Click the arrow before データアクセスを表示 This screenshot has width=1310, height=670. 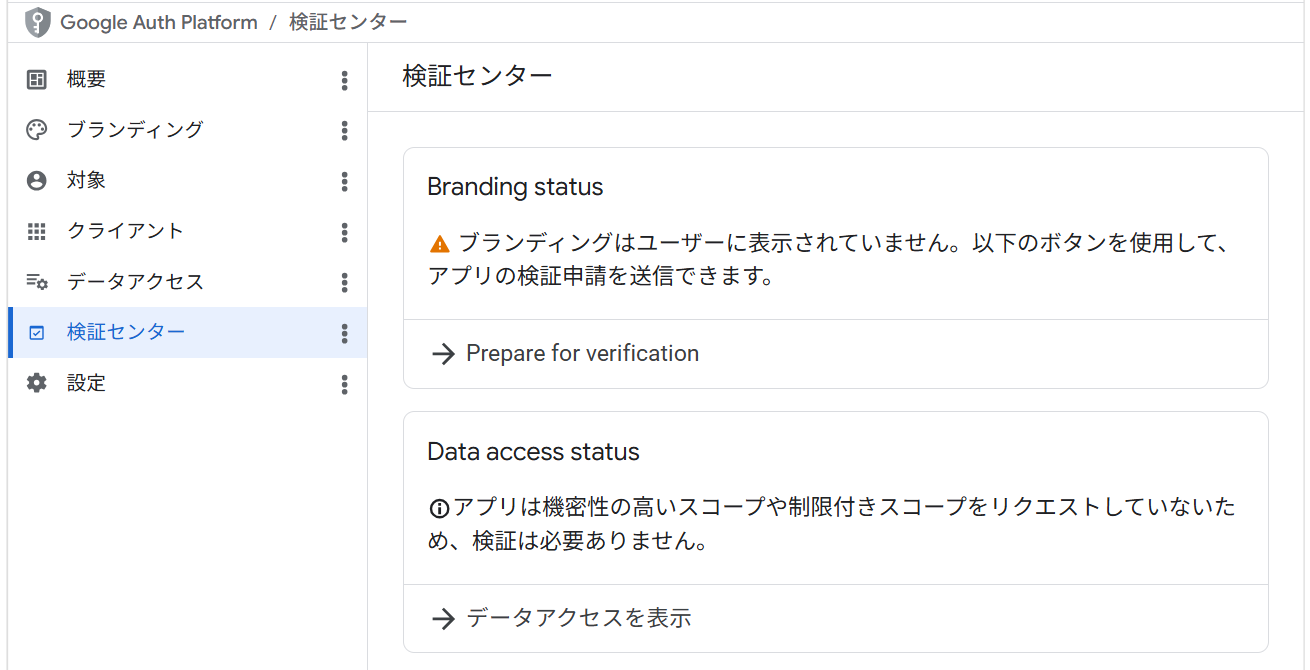[443, 619]
